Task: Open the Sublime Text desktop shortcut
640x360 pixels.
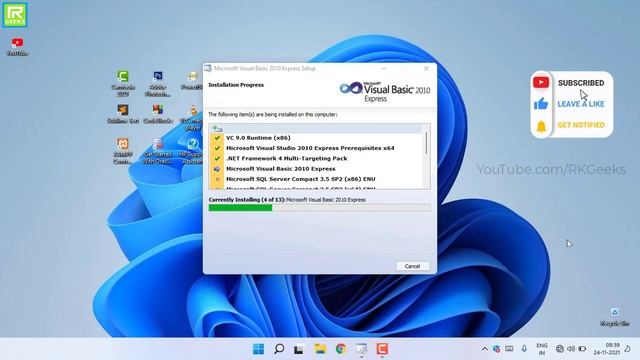Action: click(x=123, y=114)
